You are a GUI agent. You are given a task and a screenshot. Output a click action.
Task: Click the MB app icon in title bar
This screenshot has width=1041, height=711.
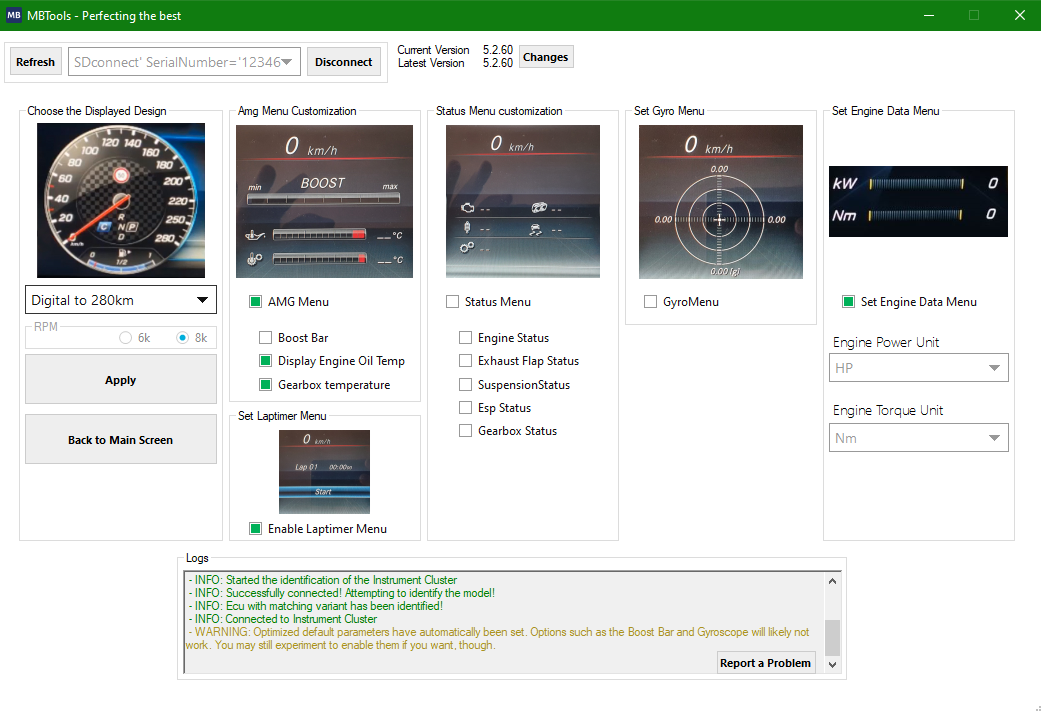14,15
